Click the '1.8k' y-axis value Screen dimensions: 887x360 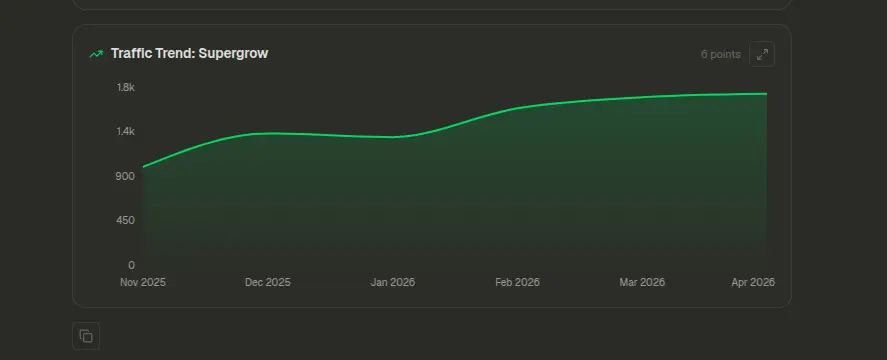[x=126, y=87]
